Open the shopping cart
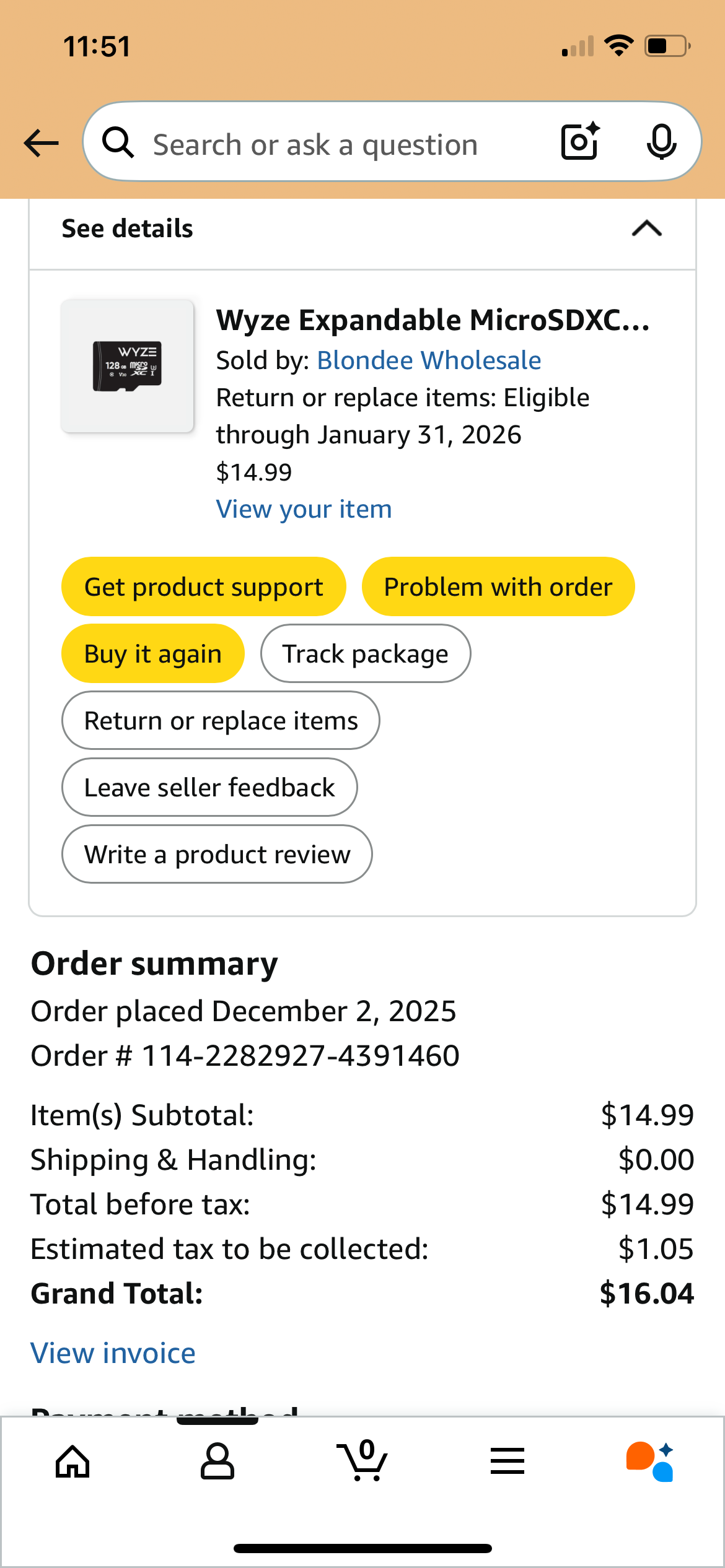The height and width of the screenshot is (1568, 725). [x=362, y=1461]
